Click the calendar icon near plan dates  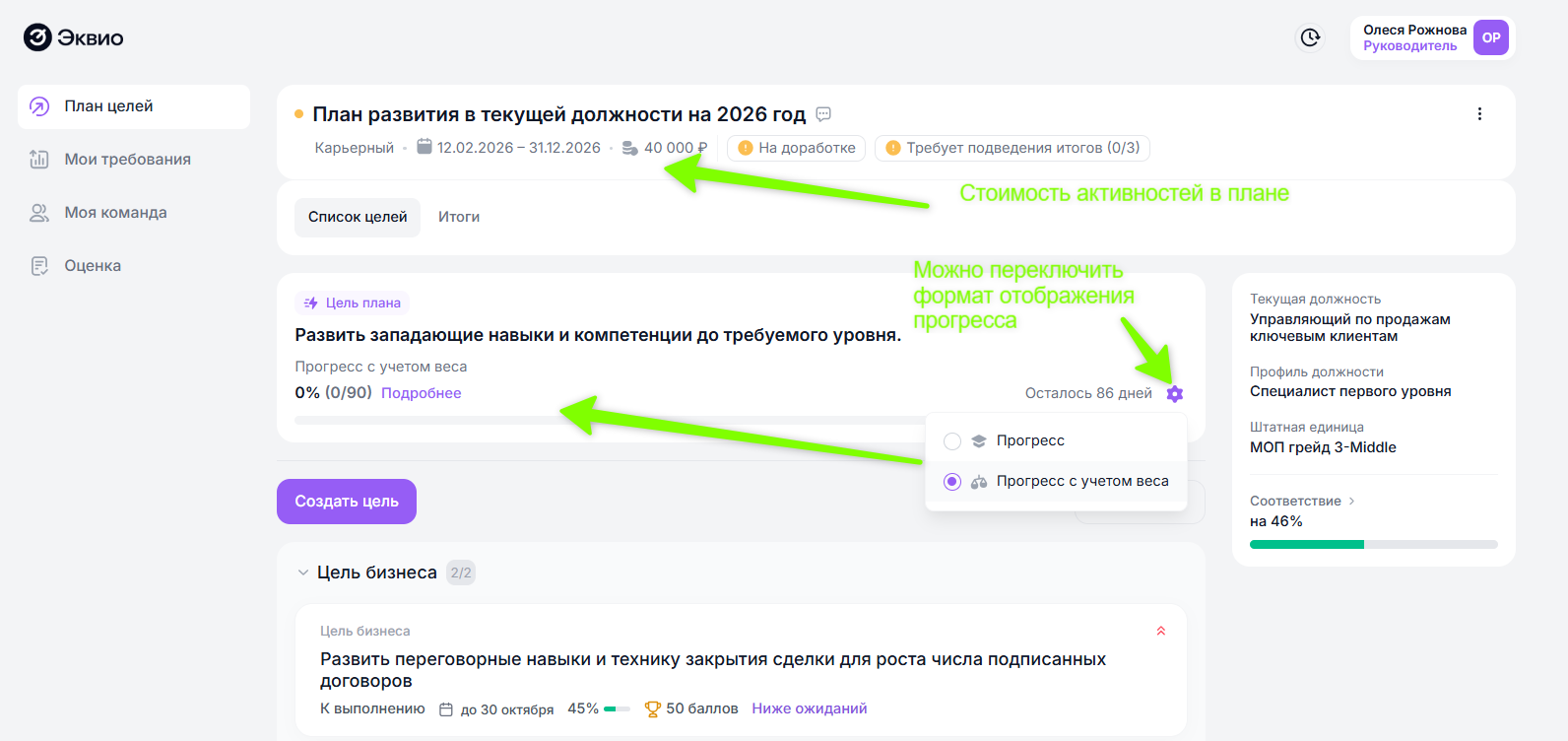coord(425,147)
